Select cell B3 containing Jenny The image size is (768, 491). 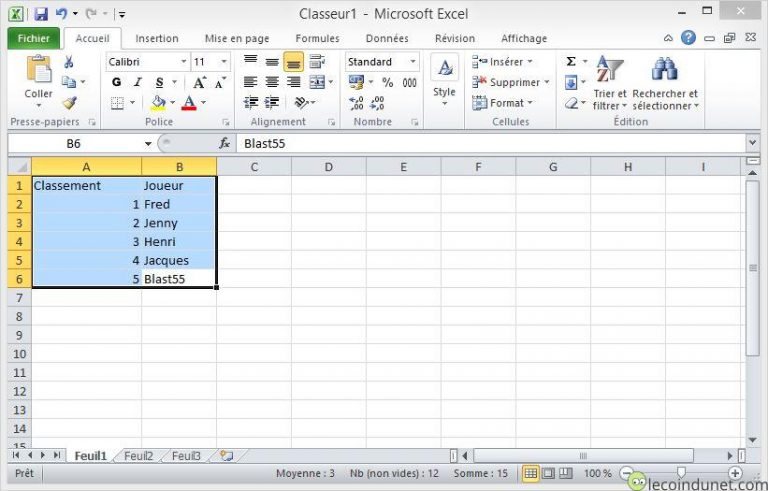pyautogui.click(x=178, y=223)
